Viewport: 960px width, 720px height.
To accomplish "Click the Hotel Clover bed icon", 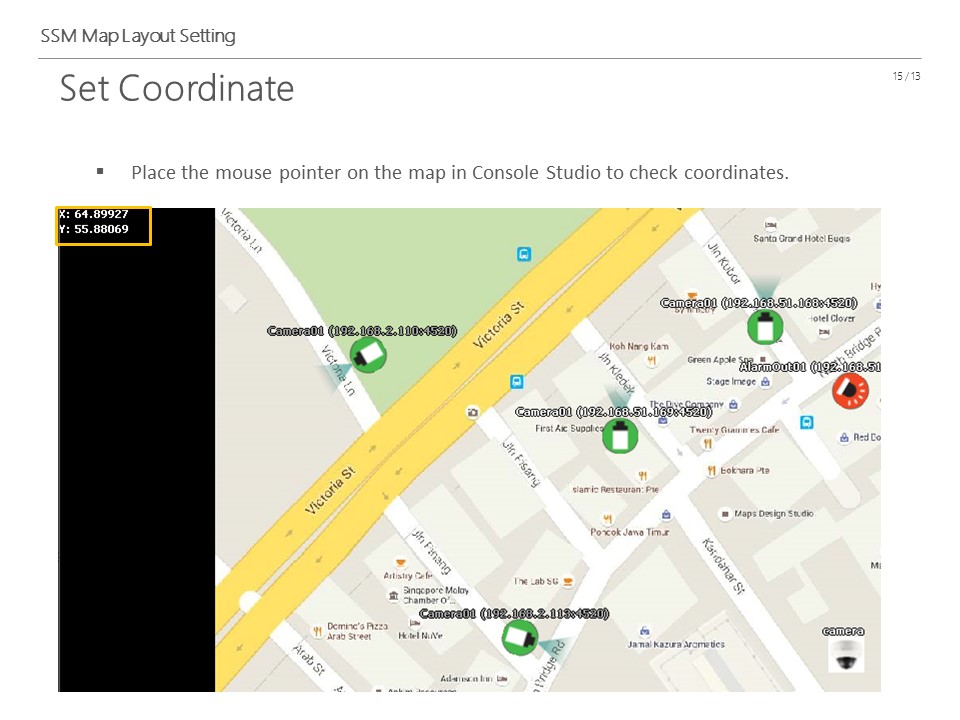I will pyautogui.click(x=824, y=332).
